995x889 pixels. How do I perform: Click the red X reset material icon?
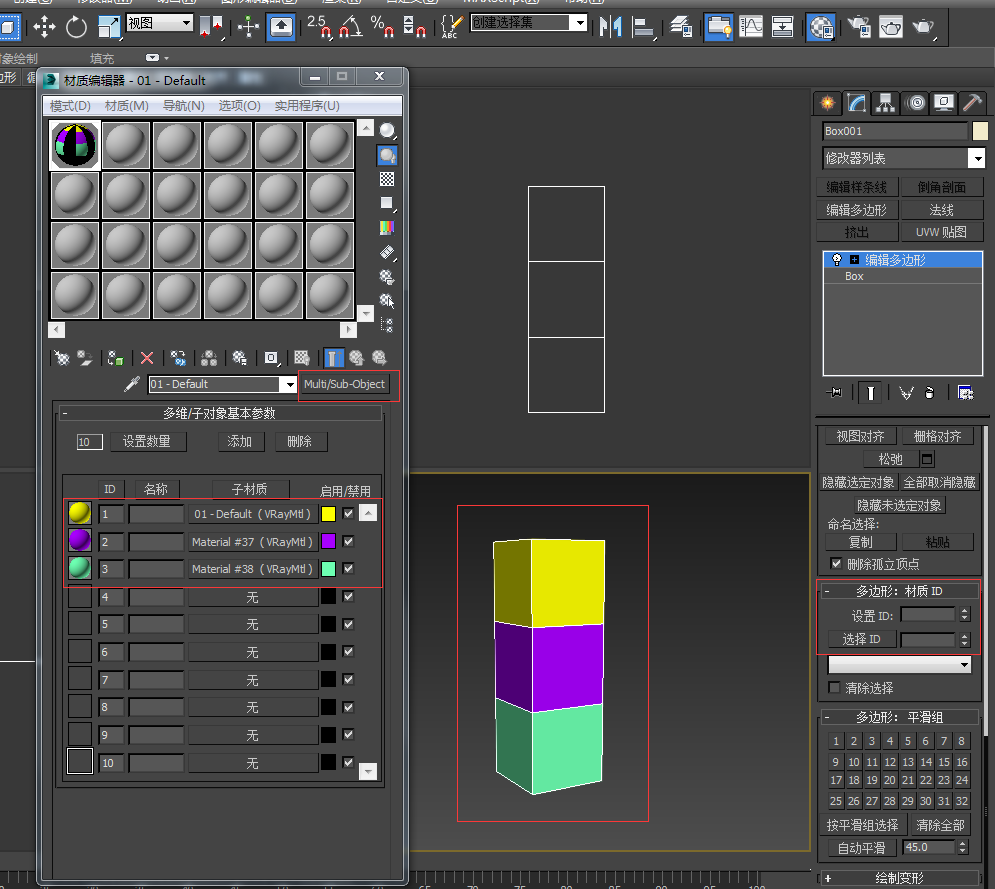pos(147,357)
